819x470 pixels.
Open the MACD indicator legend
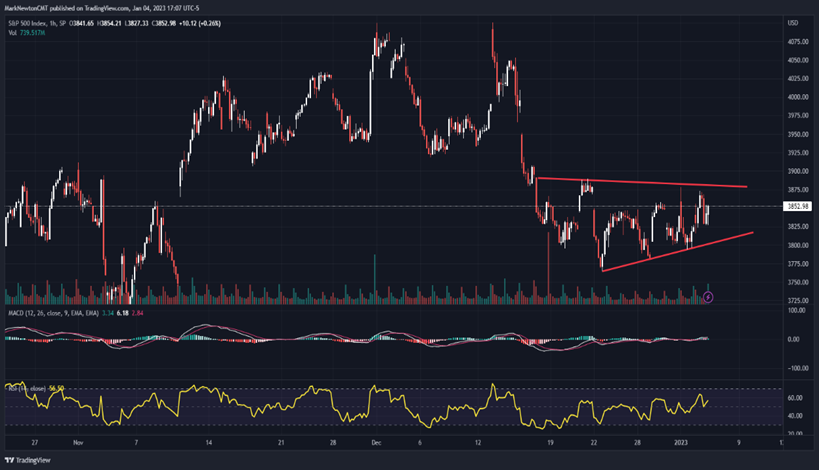53,313
